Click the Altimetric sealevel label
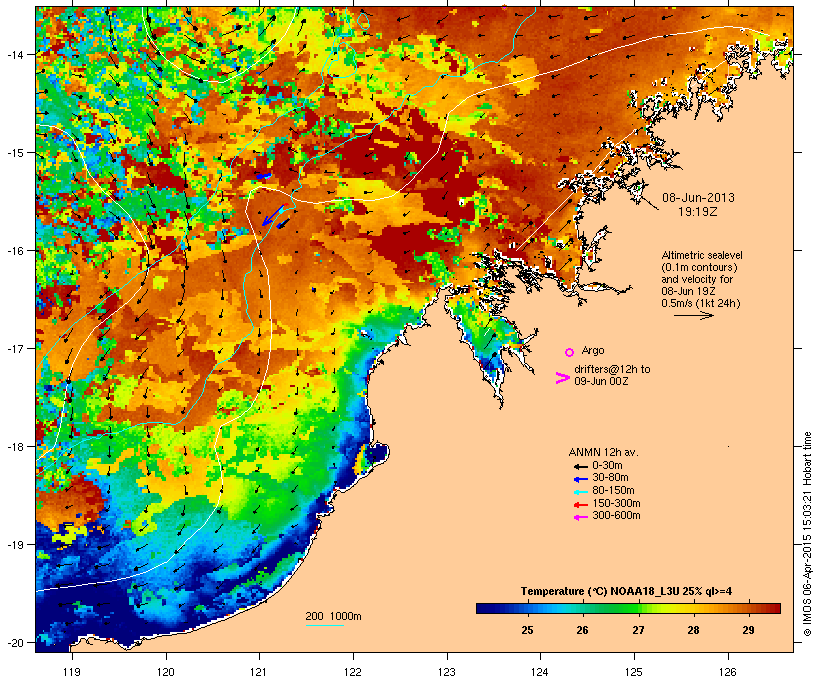 click(702, 255)
